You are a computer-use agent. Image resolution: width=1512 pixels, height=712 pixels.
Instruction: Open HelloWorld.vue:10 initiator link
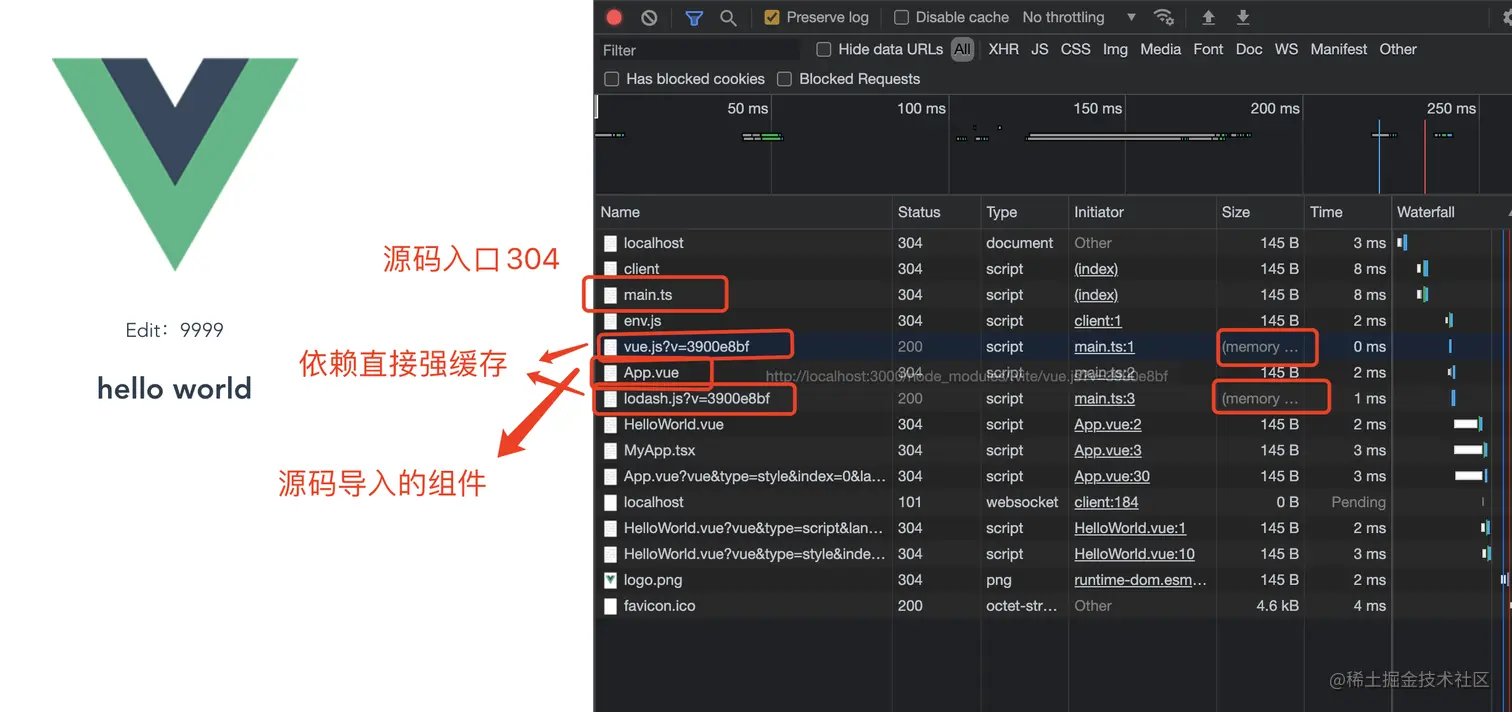pos(1134,554)
